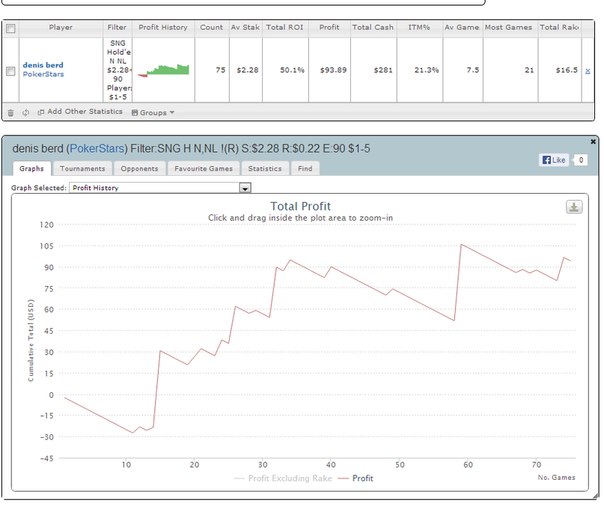Sort by the Filter column header

pyautogui.click(x=117, y=28)
